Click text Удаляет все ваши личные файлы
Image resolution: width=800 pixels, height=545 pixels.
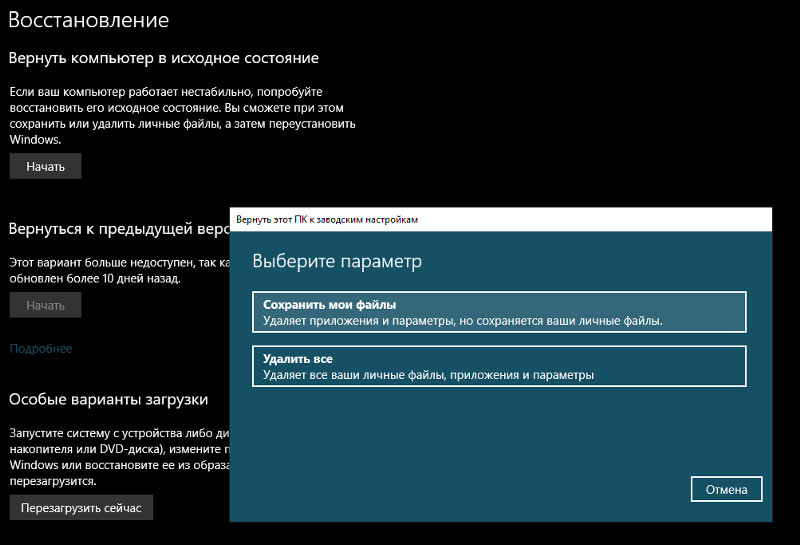tap(429, 375)
